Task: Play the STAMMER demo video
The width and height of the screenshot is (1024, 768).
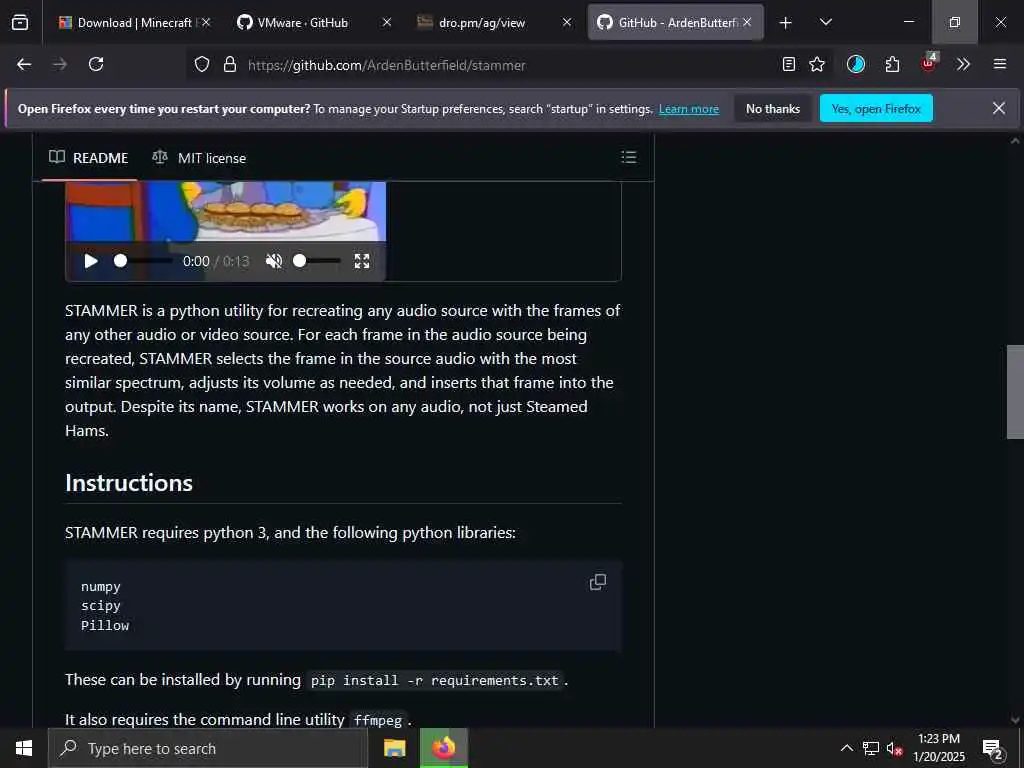Action: click(x=91, y=261)
